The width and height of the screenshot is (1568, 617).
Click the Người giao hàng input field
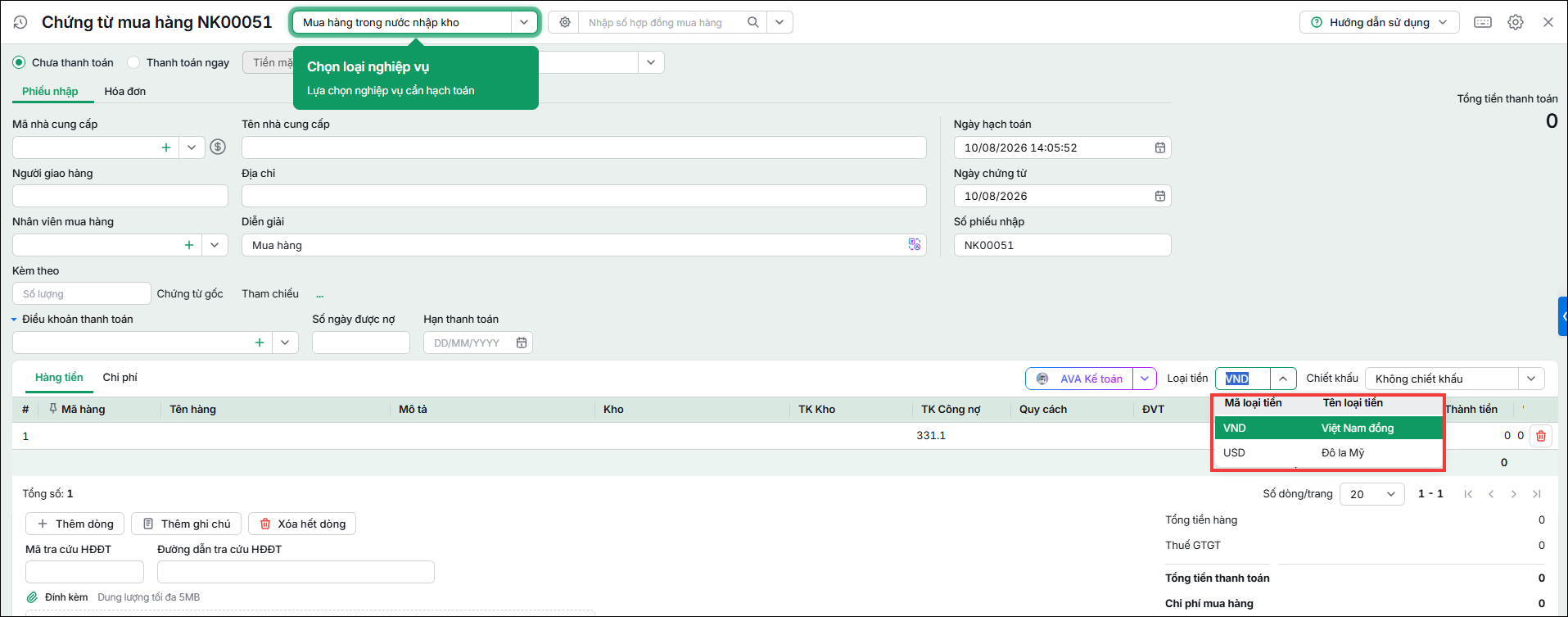[x=120, y=196]
